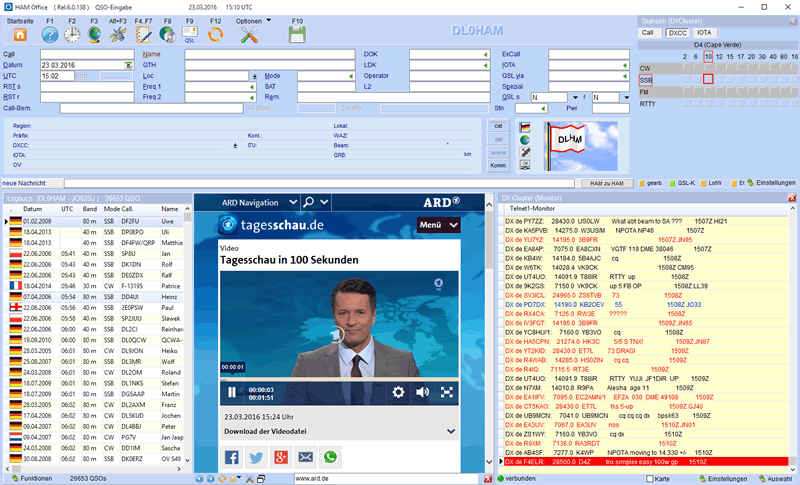Open Optionen tools icon
This screenshot has height=485, width=800.
(249, 35)
